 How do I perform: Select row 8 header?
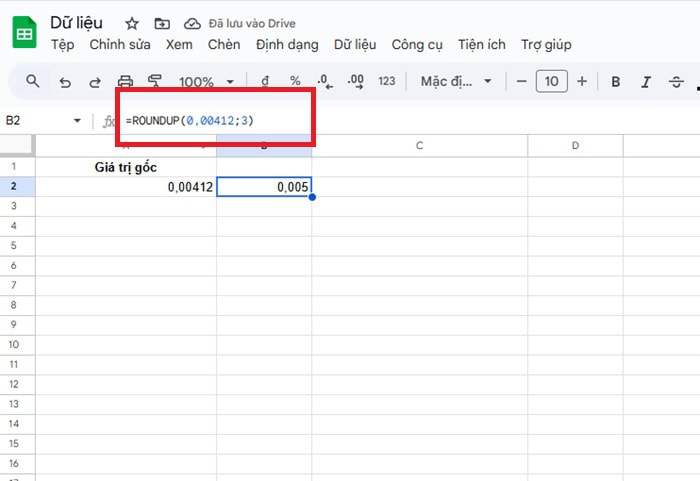(17, 305)
